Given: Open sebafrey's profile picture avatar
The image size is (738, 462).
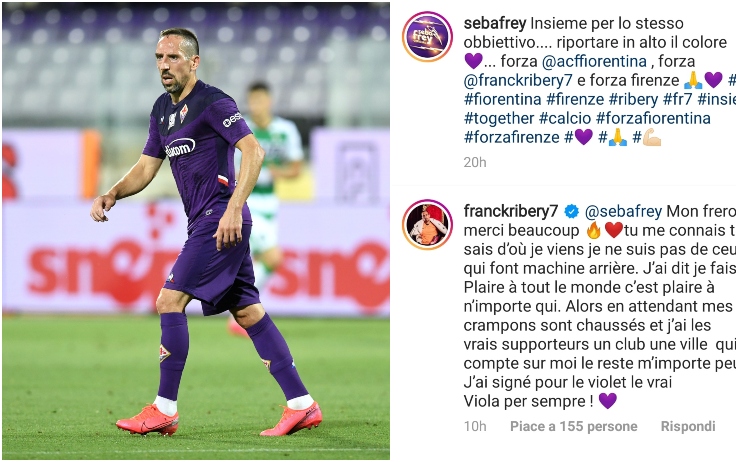Looking at the screenshot, I should pyautogui.click(x=427, y=37).
